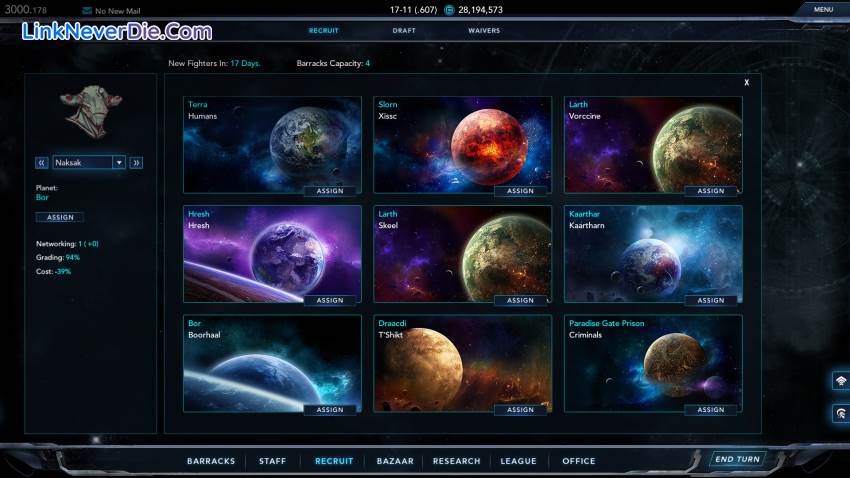This screenshot has width=850, height=478.
Task: Close the planet selection panel
Action: 746,83
